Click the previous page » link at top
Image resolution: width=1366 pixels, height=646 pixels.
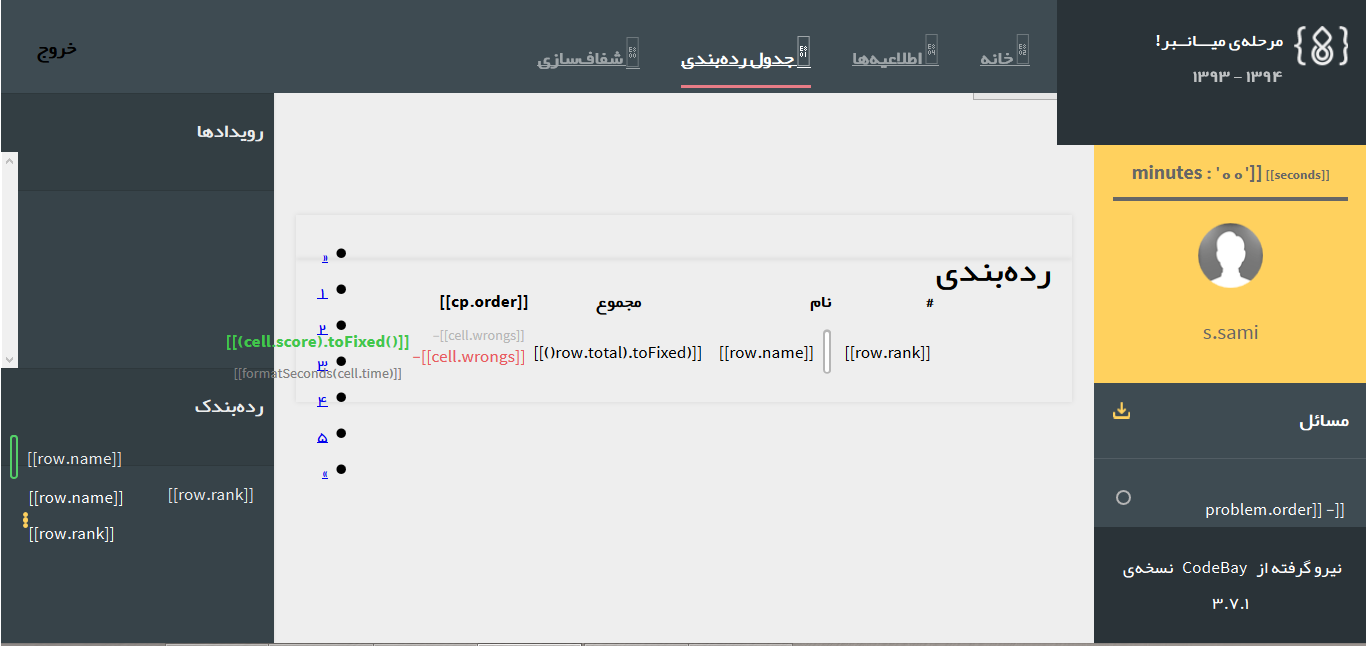[324, 257]
